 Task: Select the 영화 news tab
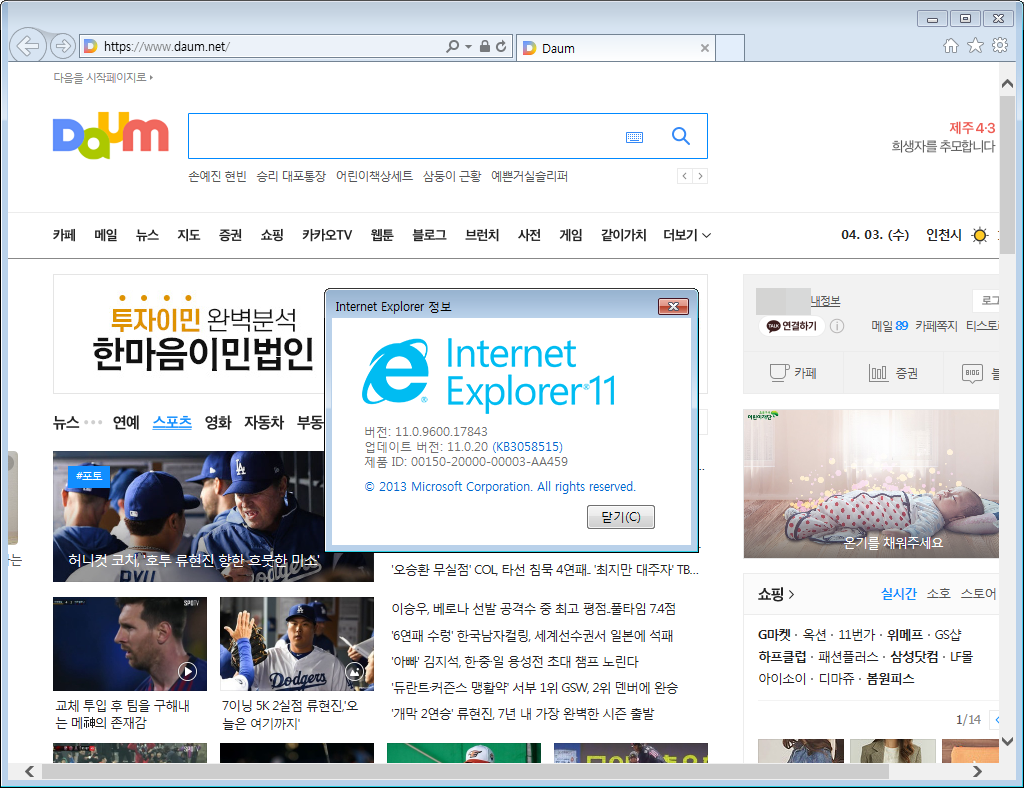point(218,423)
